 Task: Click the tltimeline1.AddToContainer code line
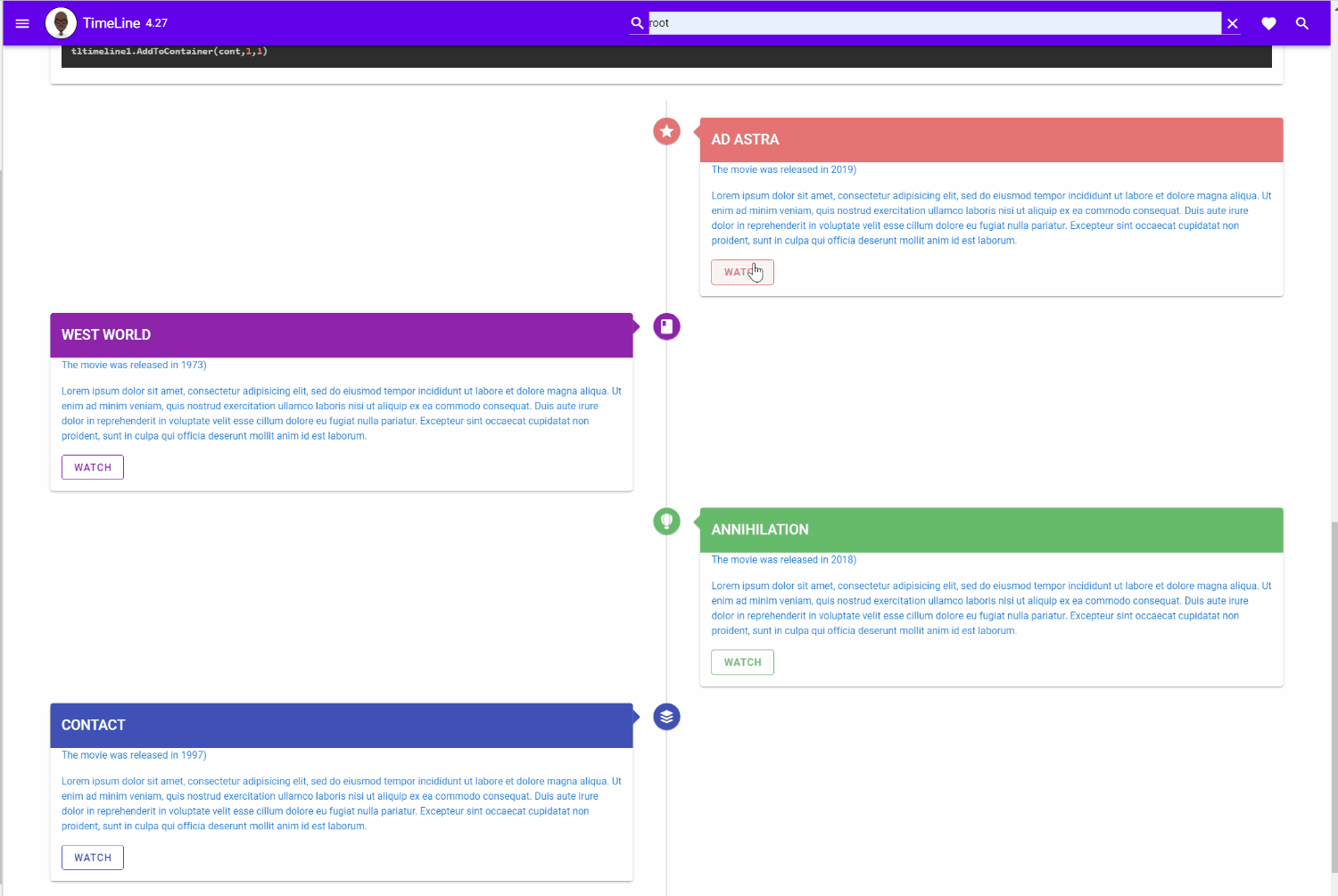[169, 52]
